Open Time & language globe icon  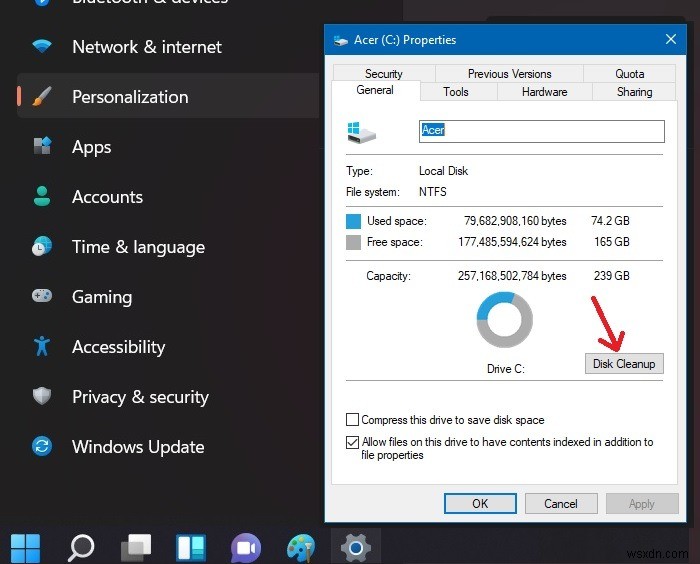42,246
